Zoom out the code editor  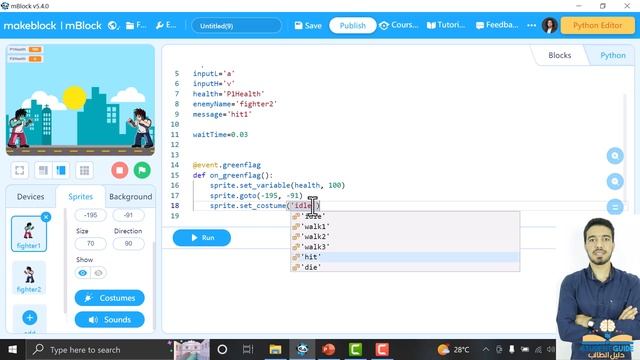tap(615, 182)
